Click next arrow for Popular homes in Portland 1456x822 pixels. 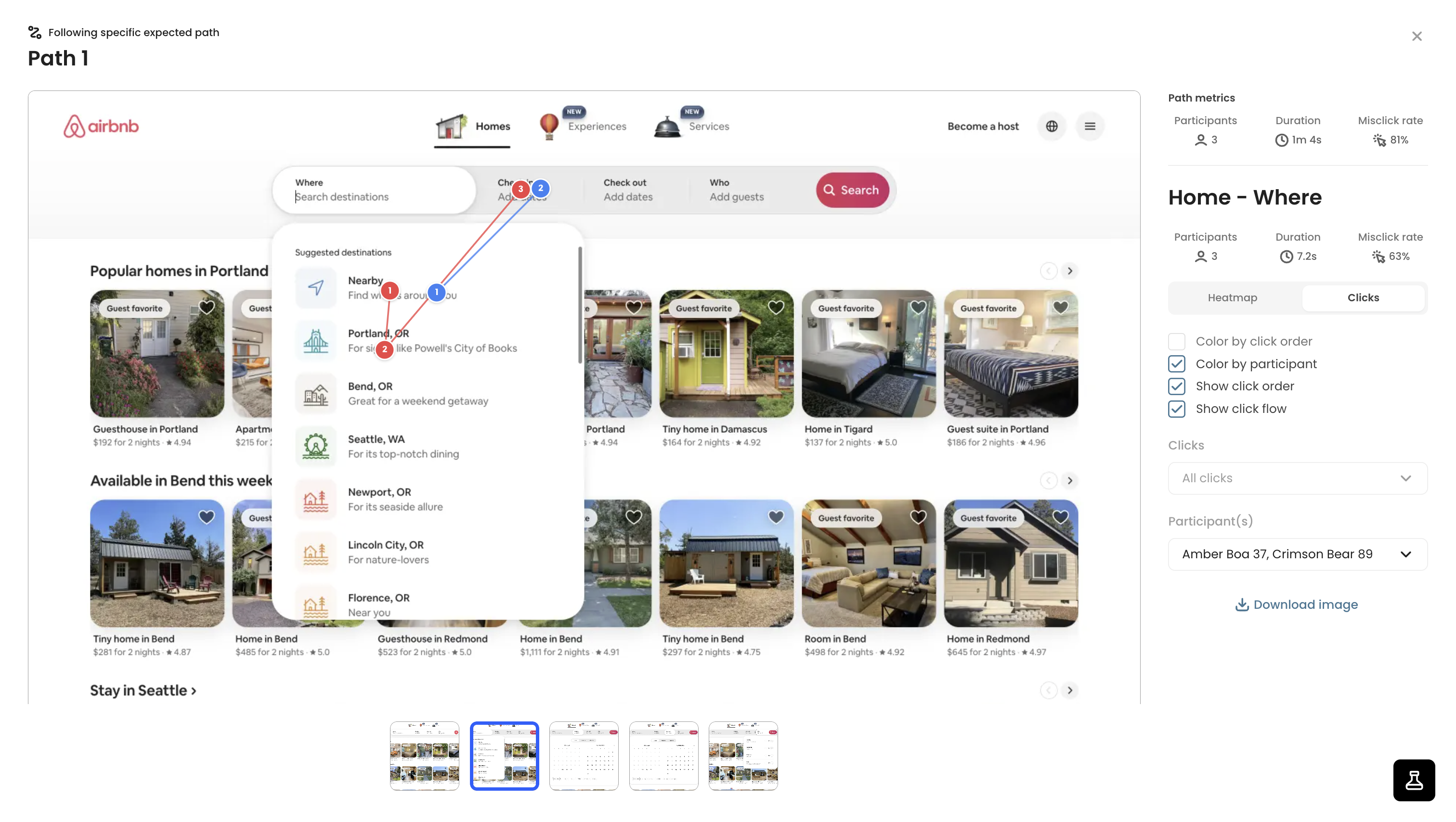(1069, 271)
